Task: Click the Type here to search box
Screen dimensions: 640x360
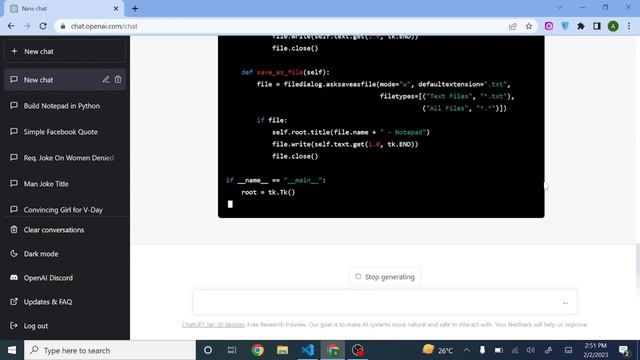Action: (x=110, y=350)
